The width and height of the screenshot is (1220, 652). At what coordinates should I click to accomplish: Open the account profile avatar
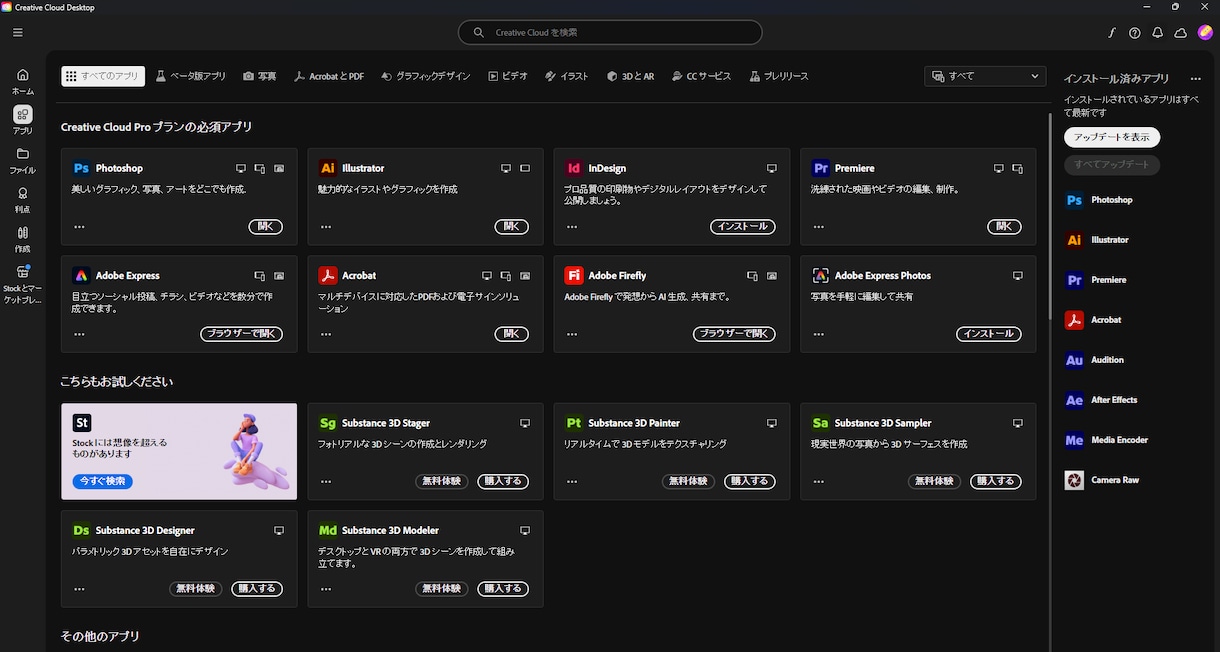click(1205, 33)
